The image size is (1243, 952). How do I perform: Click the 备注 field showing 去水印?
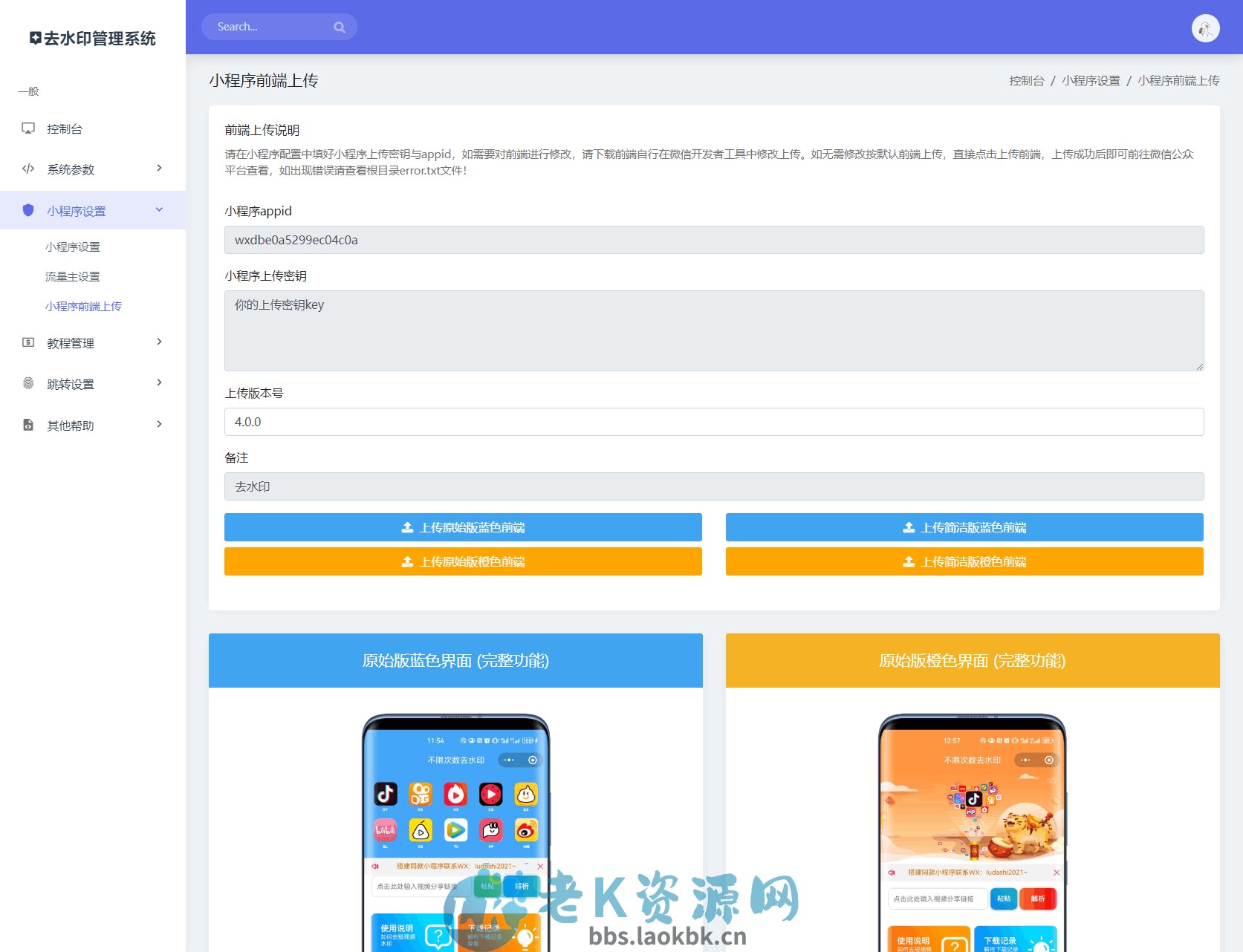713,486
